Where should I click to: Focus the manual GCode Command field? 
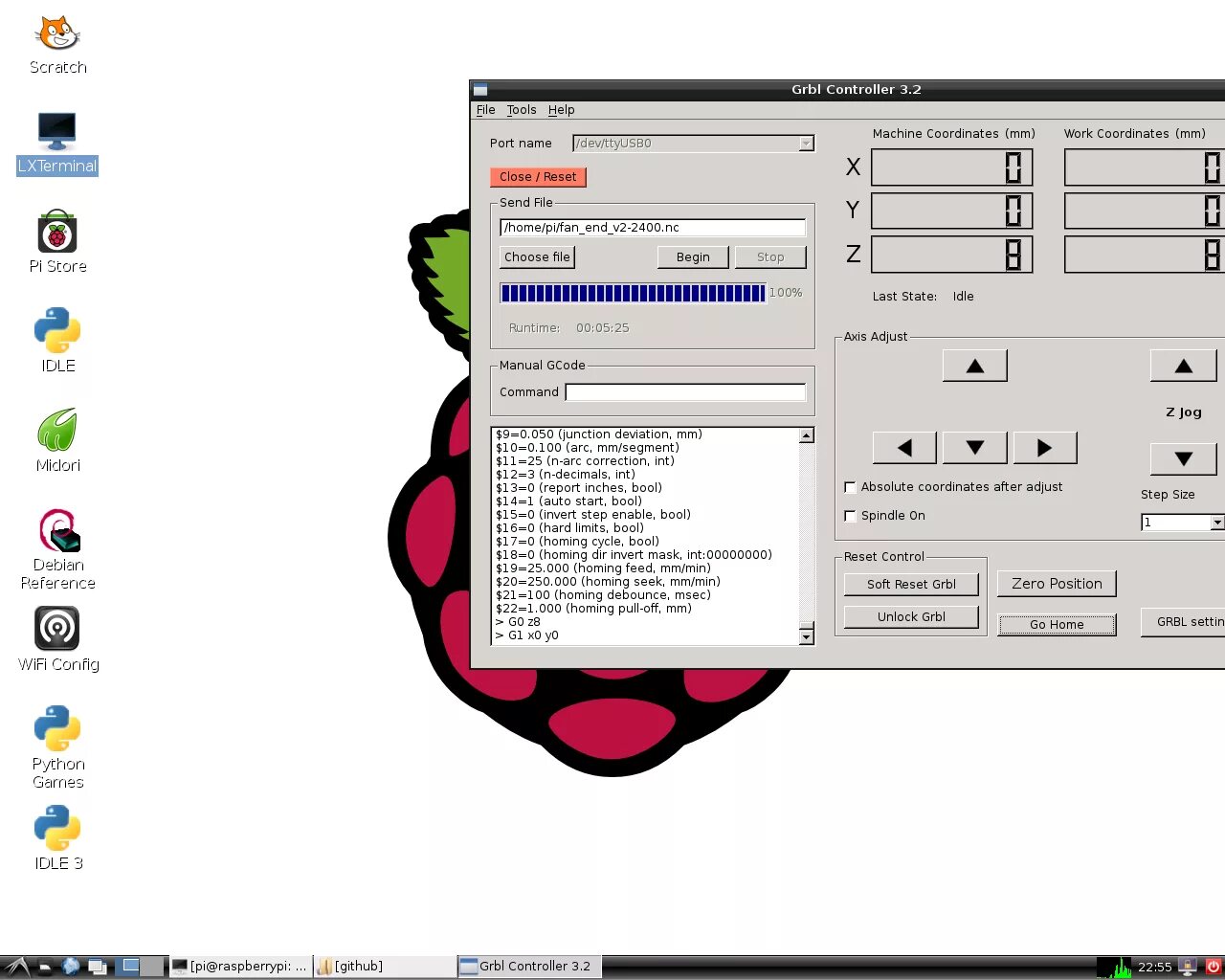pos(685,392)
